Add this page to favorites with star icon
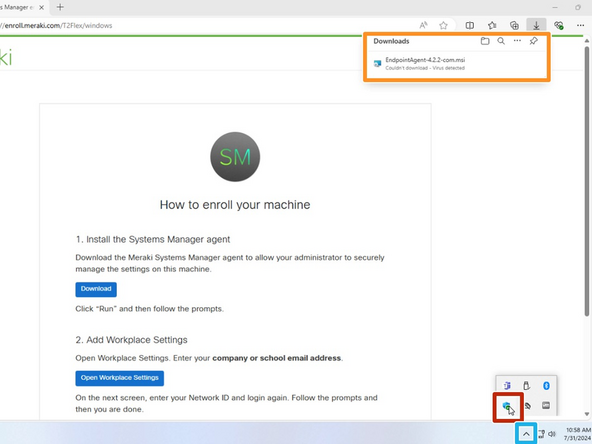Viewport: 592px width, 444px height. click(443, 25)
